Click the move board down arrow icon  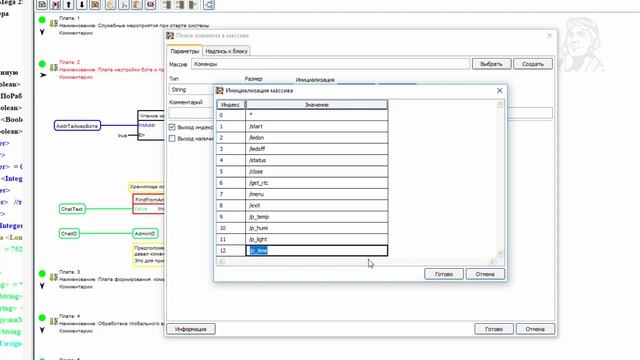pos(82,5)
